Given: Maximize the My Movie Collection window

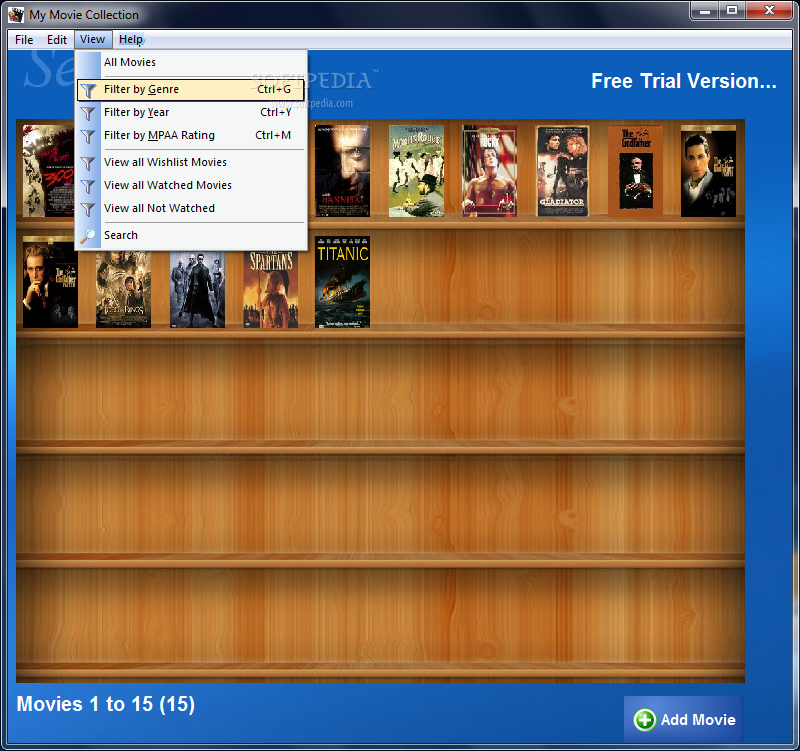Looking at the screenshot, I should coord(732,11).
